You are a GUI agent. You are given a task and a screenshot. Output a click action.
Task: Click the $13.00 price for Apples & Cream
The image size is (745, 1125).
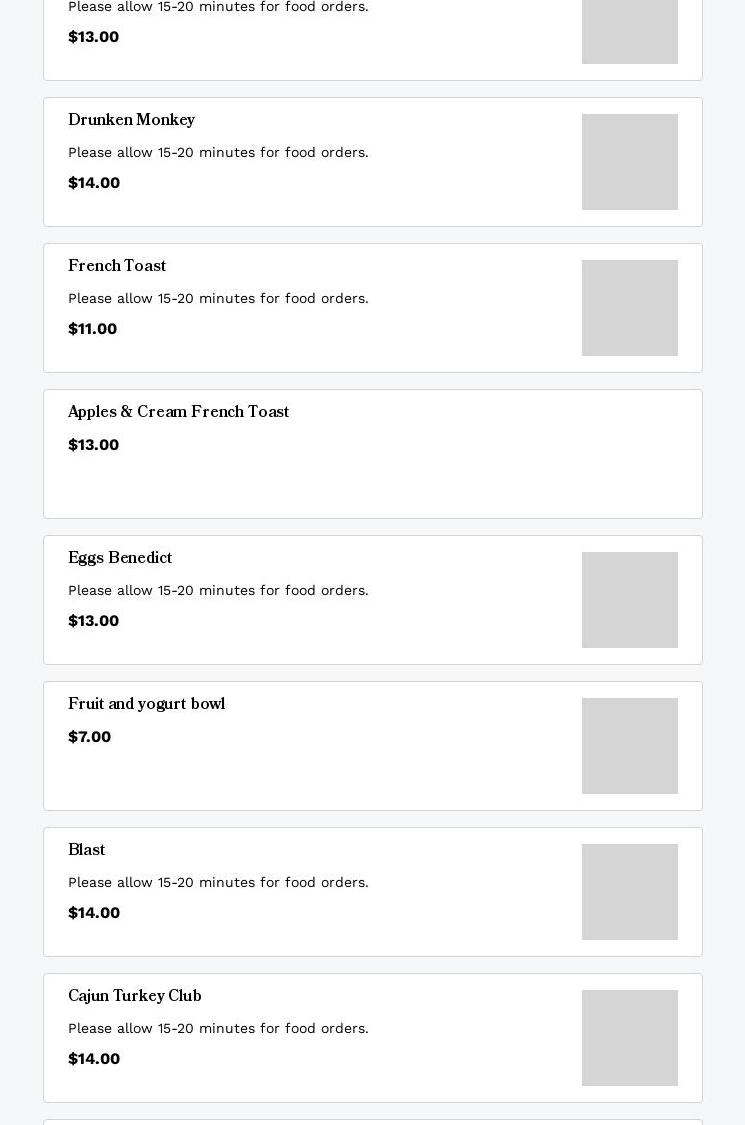coord(93,445)
